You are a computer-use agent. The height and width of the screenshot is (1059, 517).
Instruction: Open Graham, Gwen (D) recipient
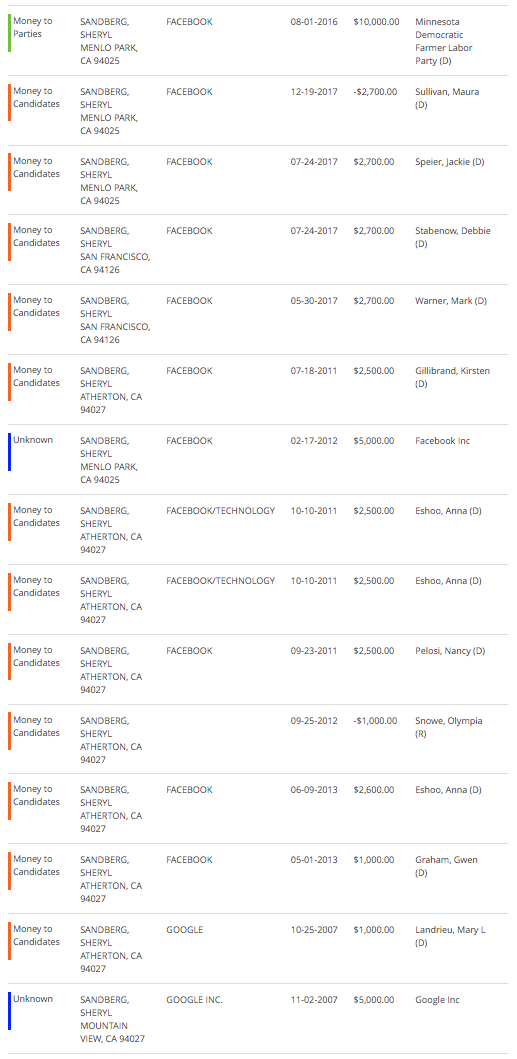tap(446, 866)
